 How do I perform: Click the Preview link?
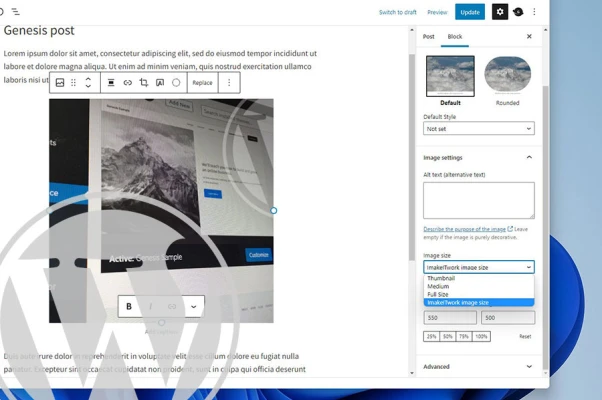(x=437, y=12)
